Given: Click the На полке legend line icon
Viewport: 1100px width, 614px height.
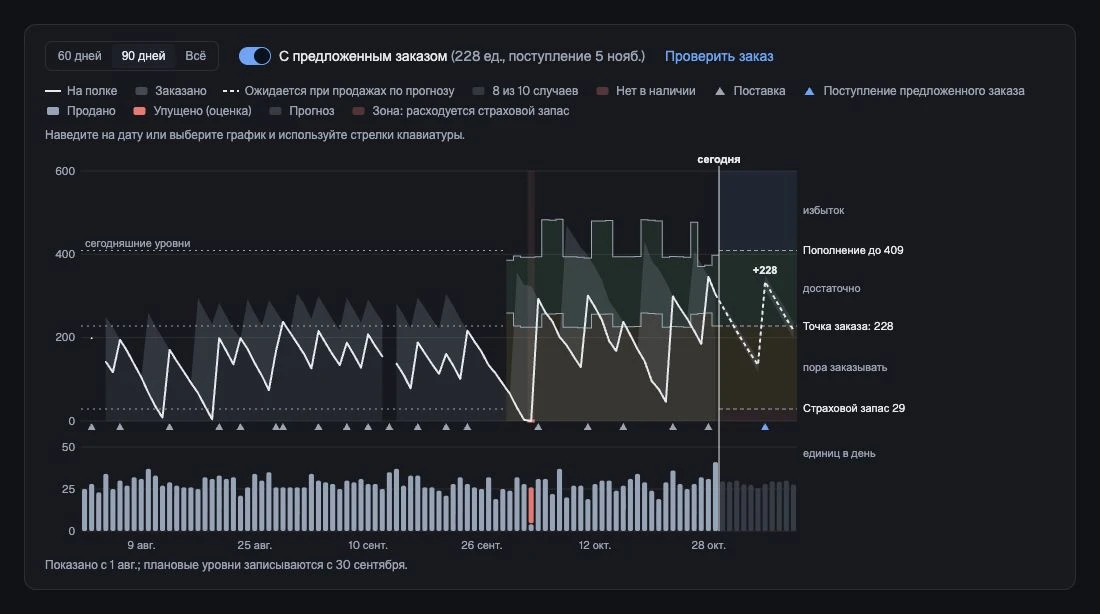Looking at the screenshot, I should (x=53, y=91).
